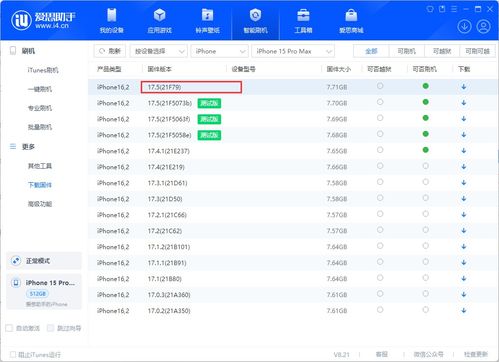
Task: Download firmware 17.4.1(21E237) via arrow icon
Action: (464, 151)
